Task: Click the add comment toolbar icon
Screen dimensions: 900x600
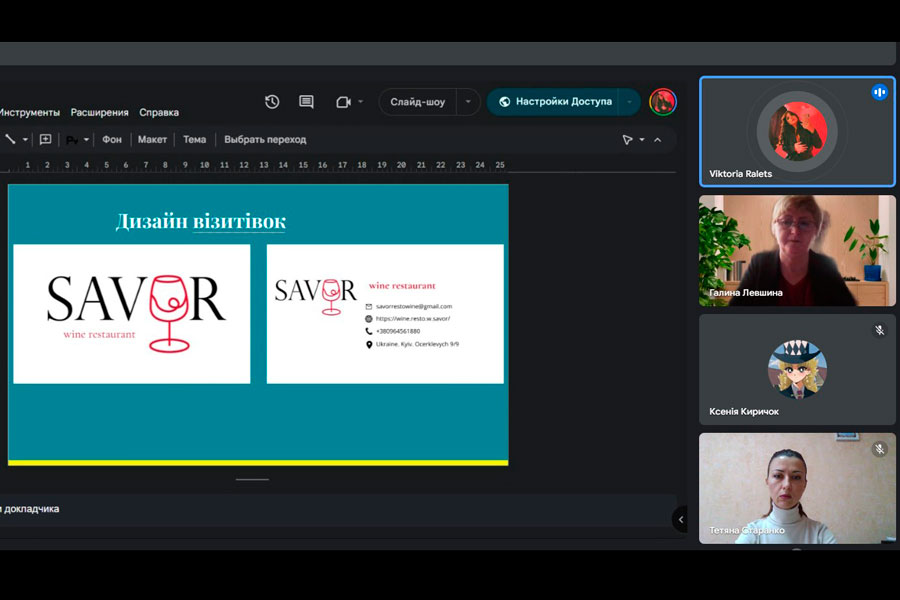Action: click(45, 140)
